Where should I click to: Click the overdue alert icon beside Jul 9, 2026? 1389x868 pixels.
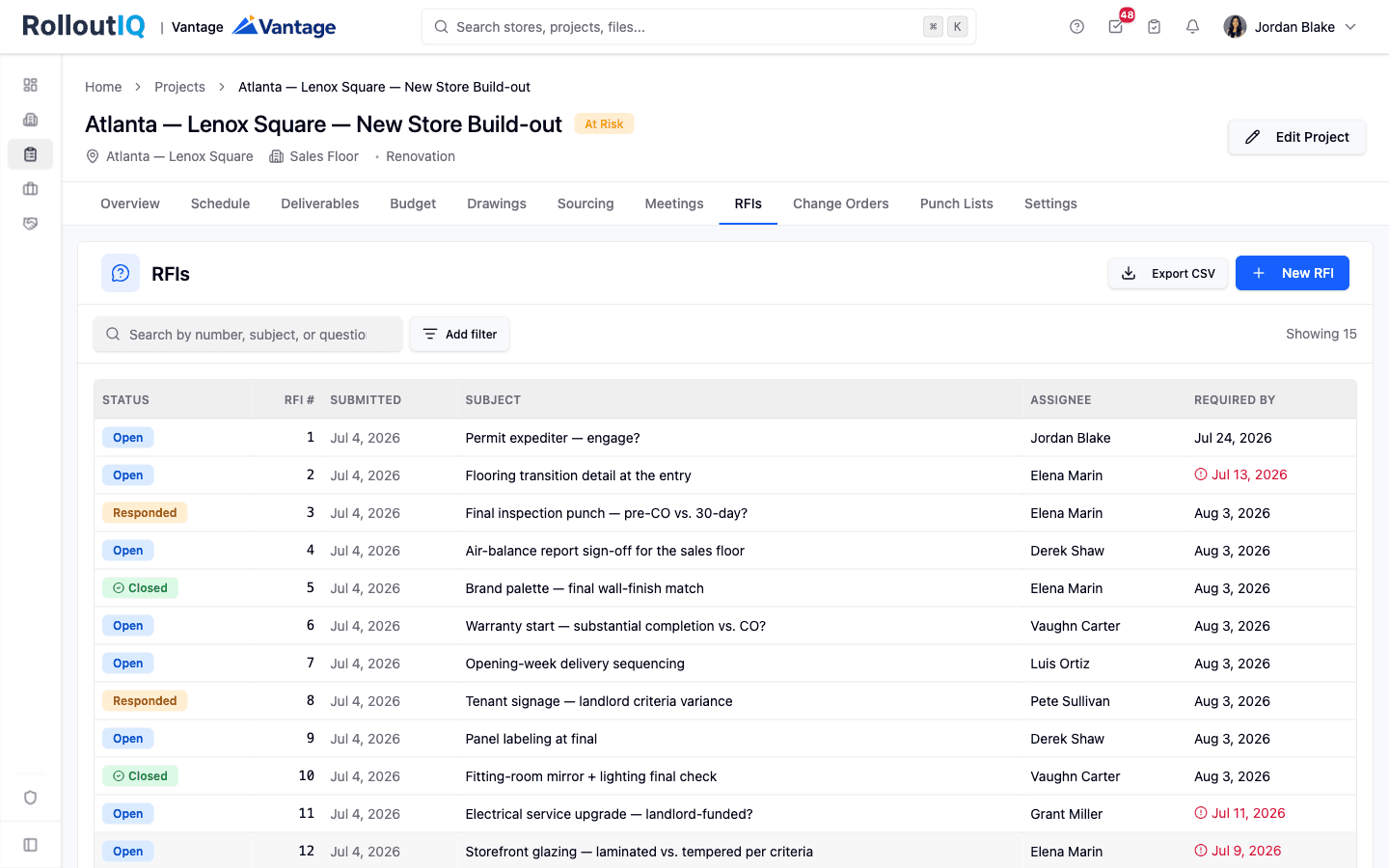[1201, 851]
